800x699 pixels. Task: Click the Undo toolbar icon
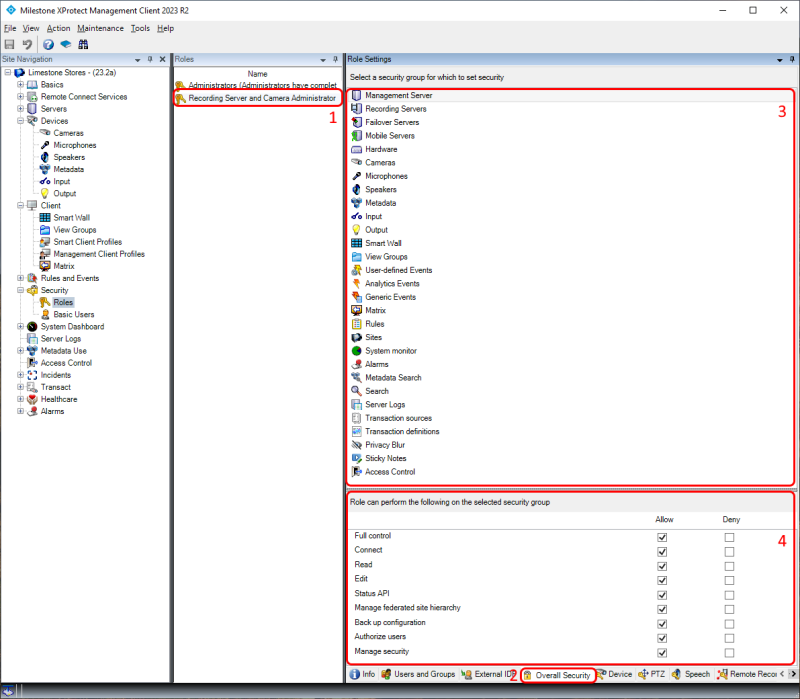pos(27,44)
